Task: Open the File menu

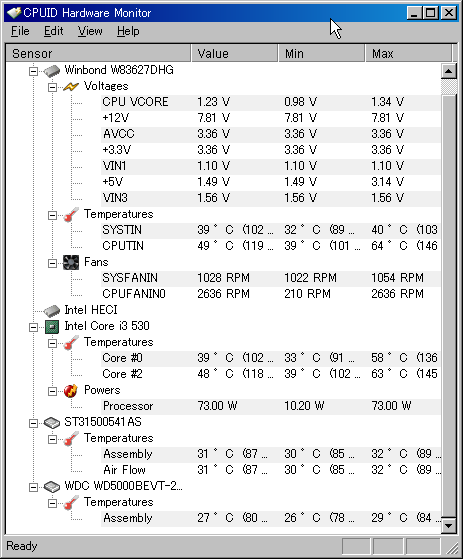Action: [20, 31]
